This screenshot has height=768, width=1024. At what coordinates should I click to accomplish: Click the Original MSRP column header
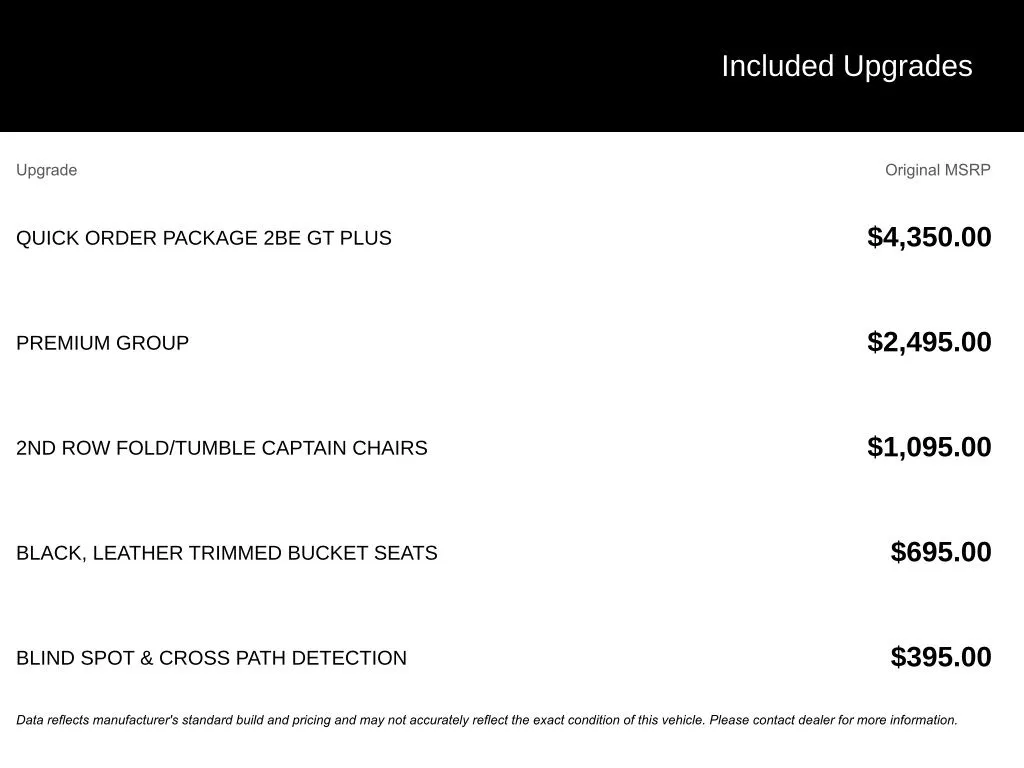click(x=937, y=170)
